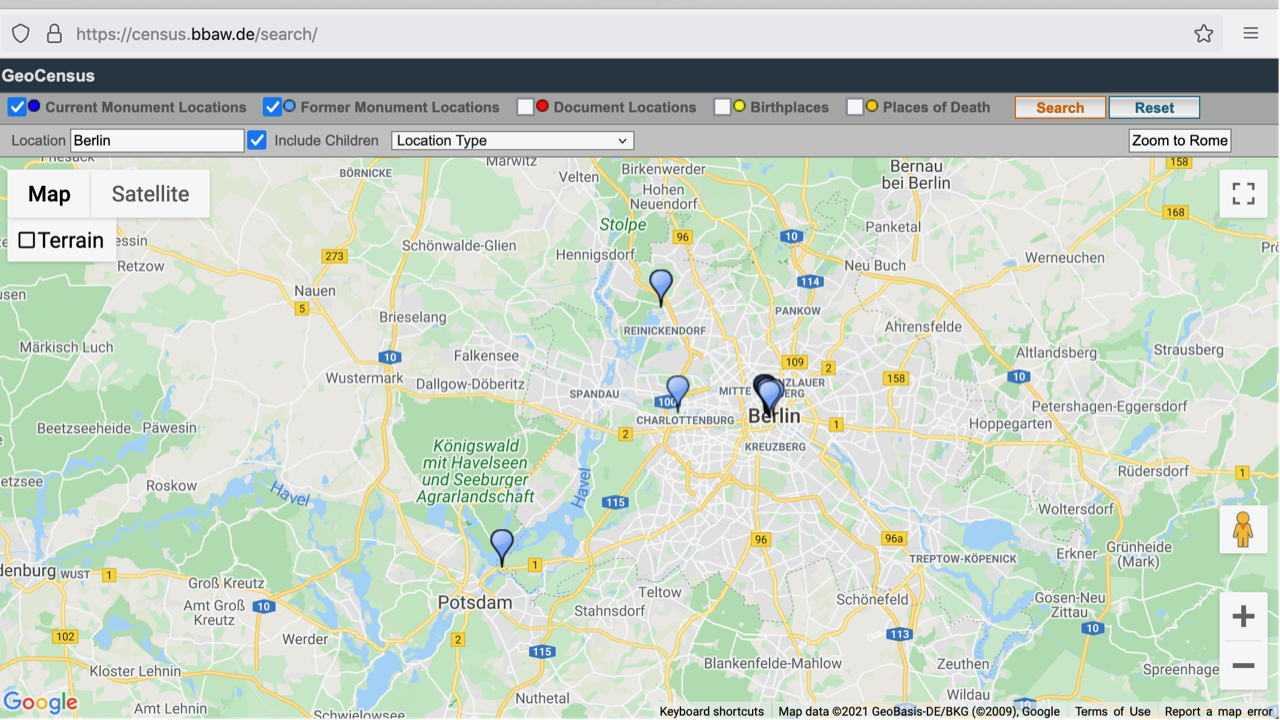Click the map marker near Potsdam
The height and width of the screenshot is (720, 1280).
(502, 547)
